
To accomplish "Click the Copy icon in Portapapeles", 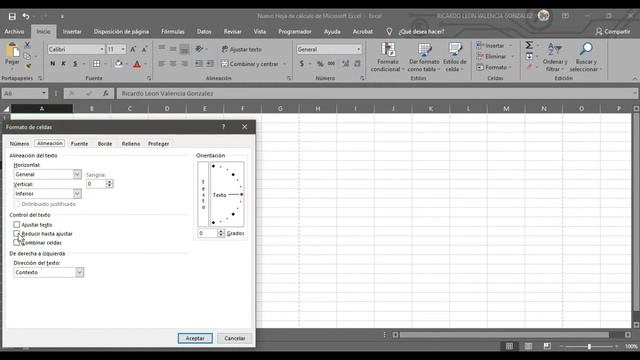I will tap(27, 56).
